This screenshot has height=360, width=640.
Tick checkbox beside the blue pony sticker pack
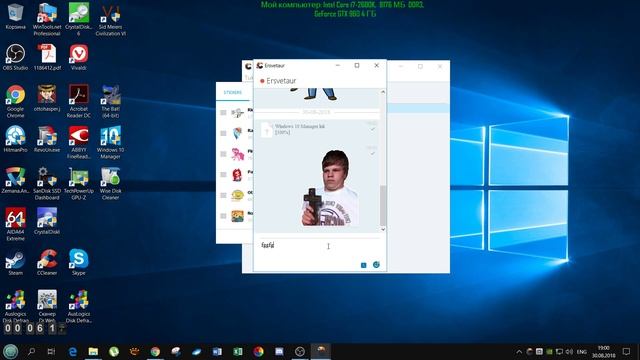223,133
